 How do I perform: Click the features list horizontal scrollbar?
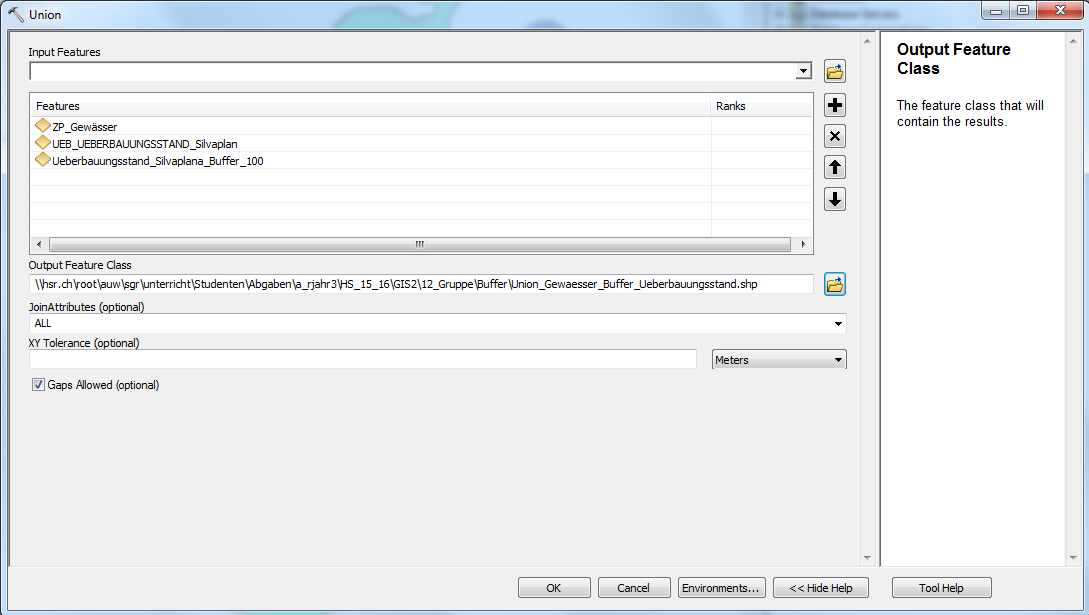tap(420, 244)
